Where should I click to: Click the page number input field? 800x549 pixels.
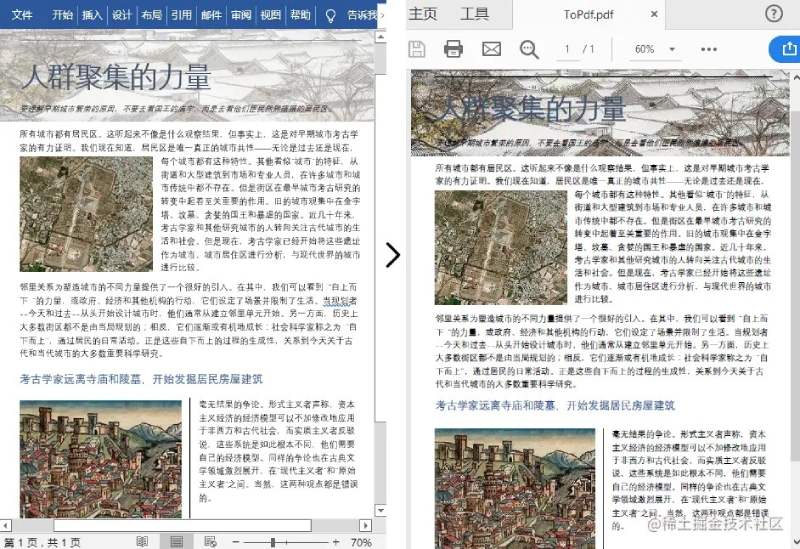(x=567, y=49)
